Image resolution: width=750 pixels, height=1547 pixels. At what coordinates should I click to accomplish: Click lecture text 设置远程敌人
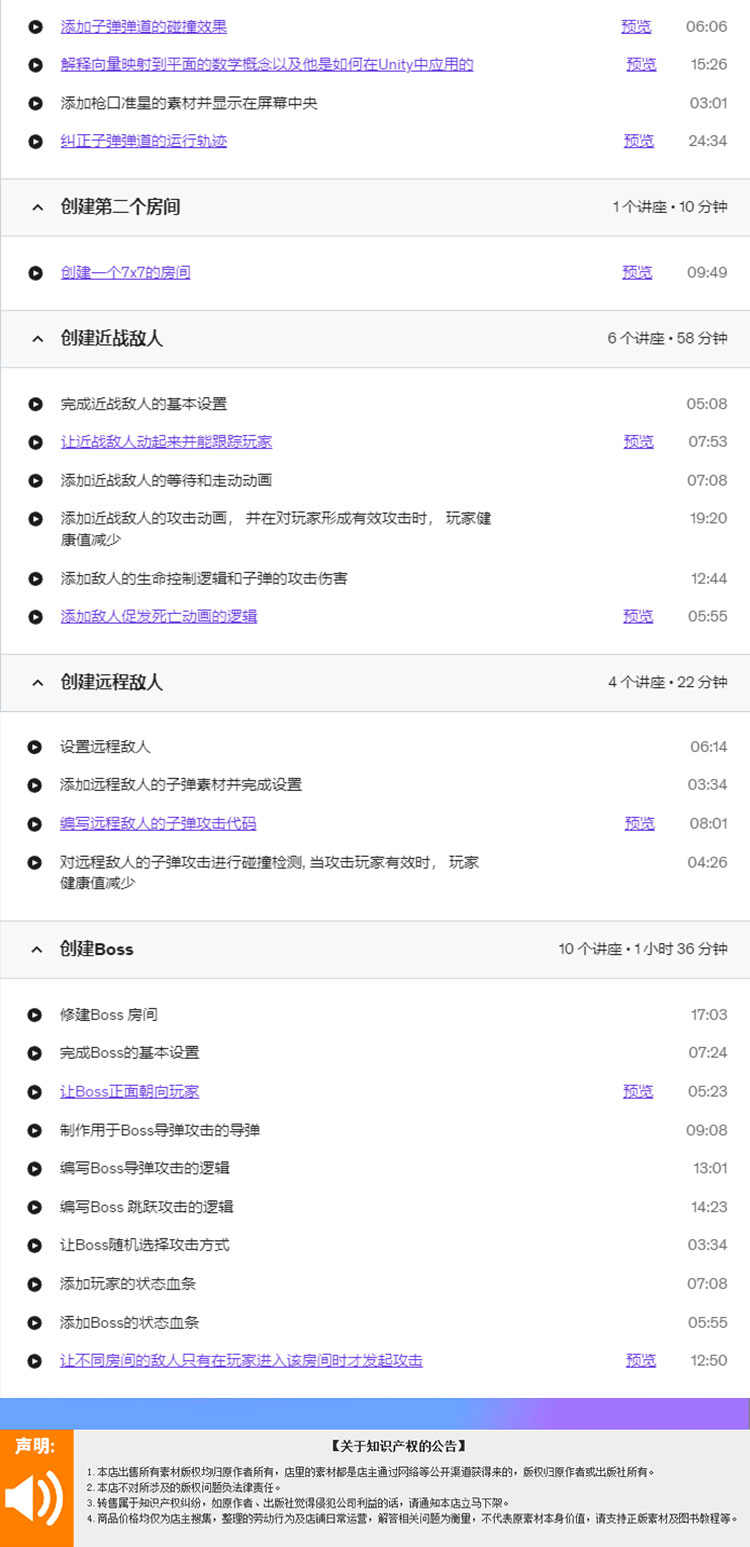click(105, 746)
